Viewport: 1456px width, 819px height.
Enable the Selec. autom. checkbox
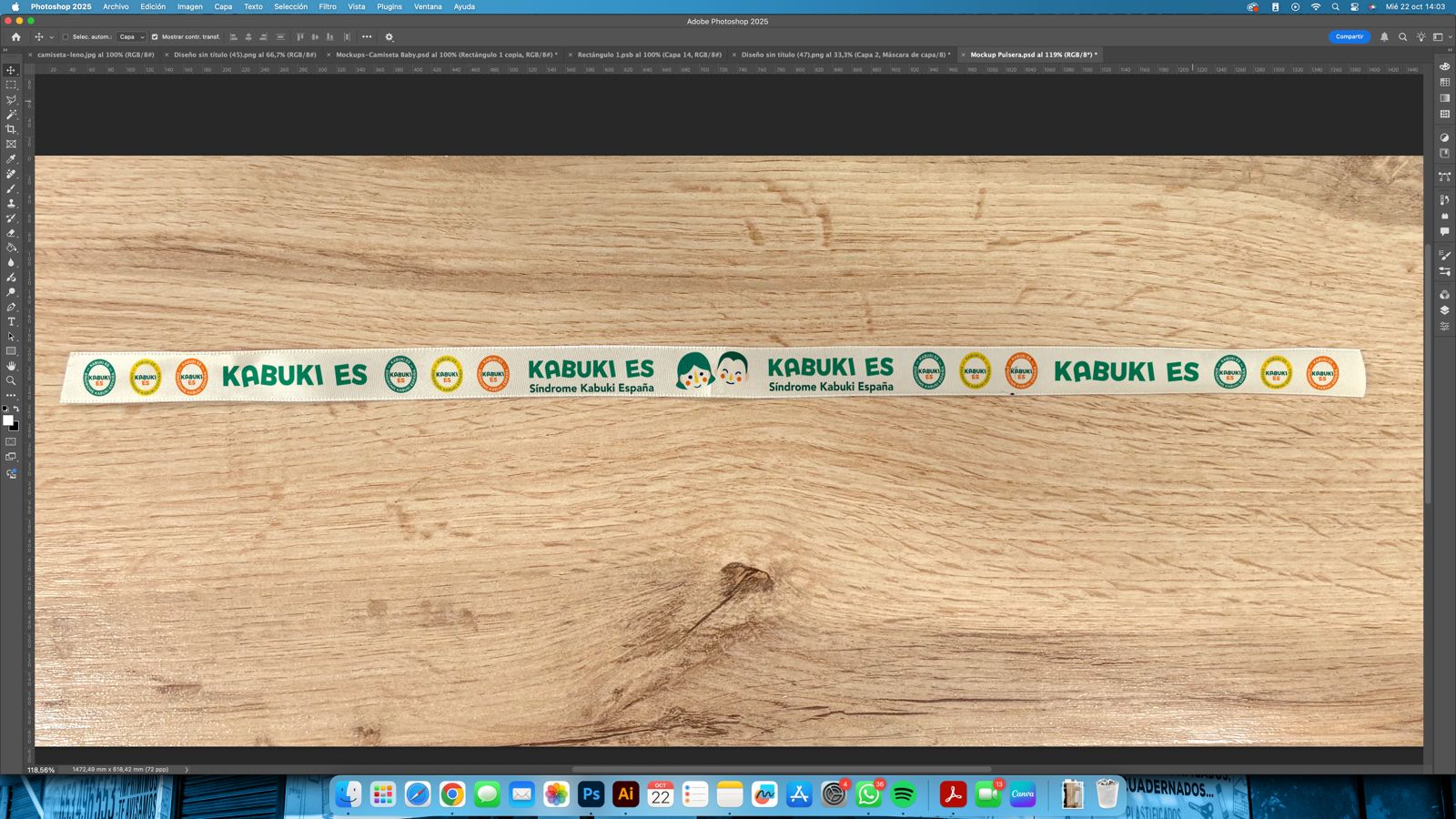66,37
